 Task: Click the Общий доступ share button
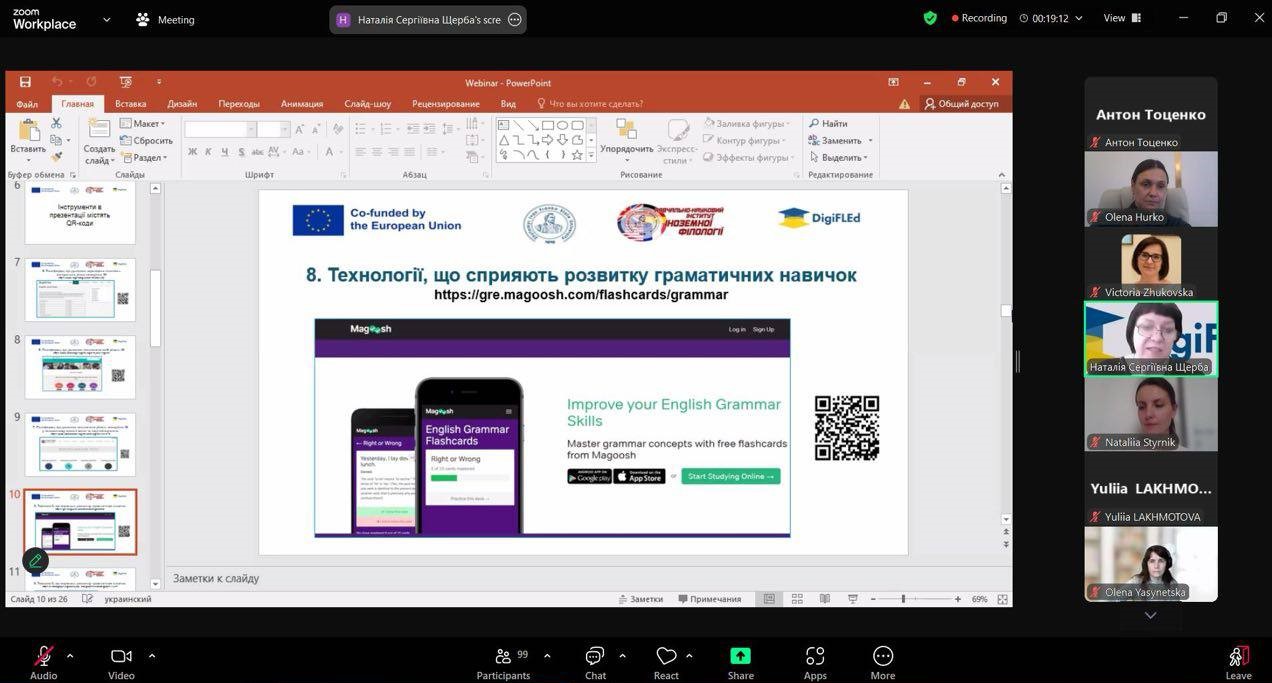pyautogui.click(x=961, y=103)
